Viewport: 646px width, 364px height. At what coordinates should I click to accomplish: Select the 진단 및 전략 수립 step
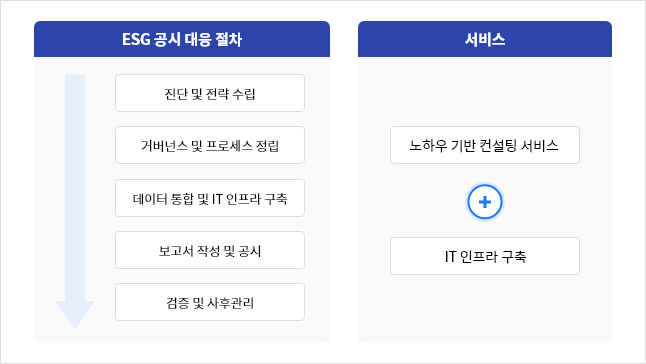point(210,93)
